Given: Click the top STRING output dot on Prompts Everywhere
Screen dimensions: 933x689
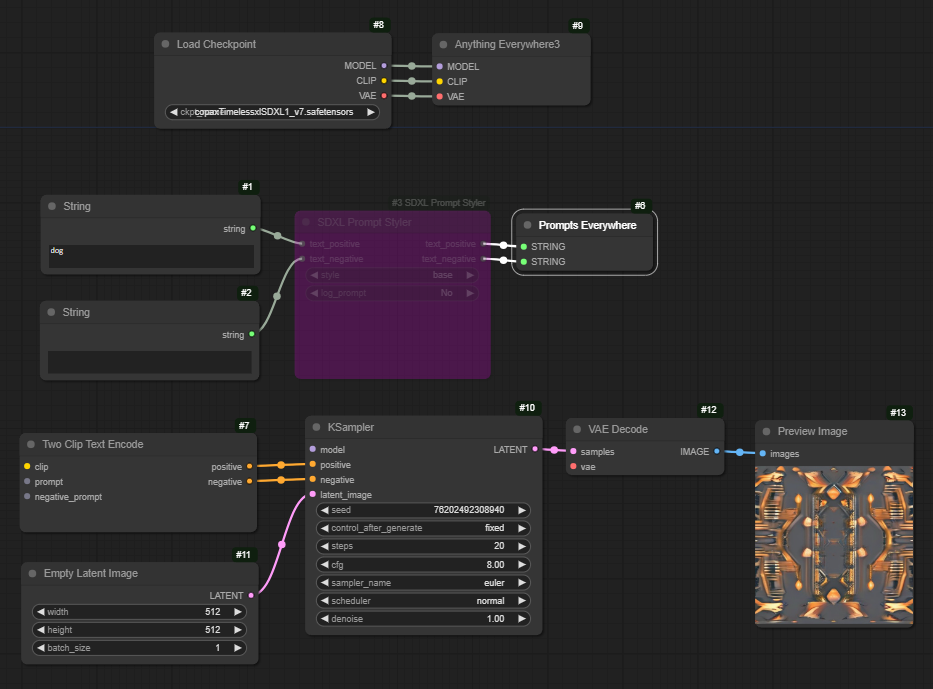Looking at the screenshot, I should (x=525, y=246).
